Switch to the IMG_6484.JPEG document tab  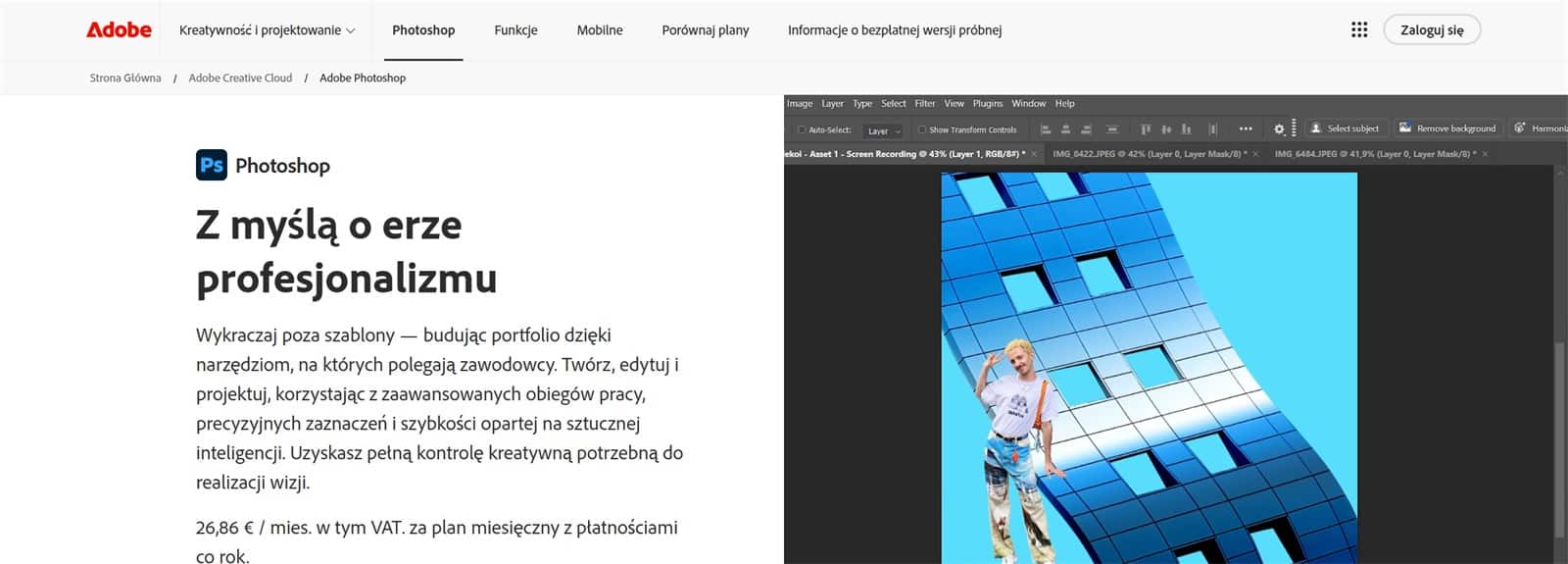click(1374, 154)
